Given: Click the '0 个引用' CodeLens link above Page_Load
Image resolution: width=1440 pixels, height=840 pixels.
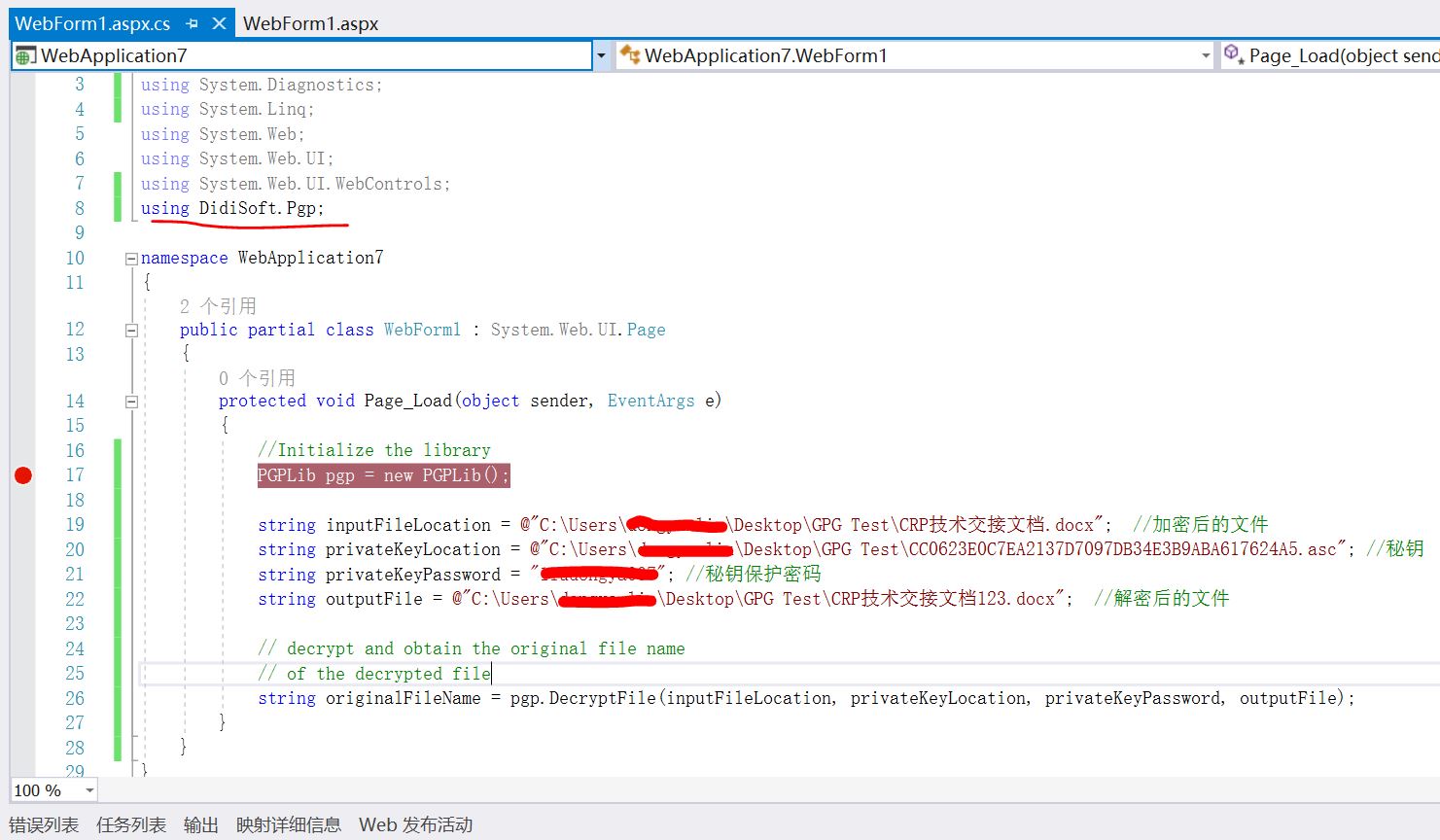Looking at the screenshot, I should pyautogui.click(x=256, y=377).
